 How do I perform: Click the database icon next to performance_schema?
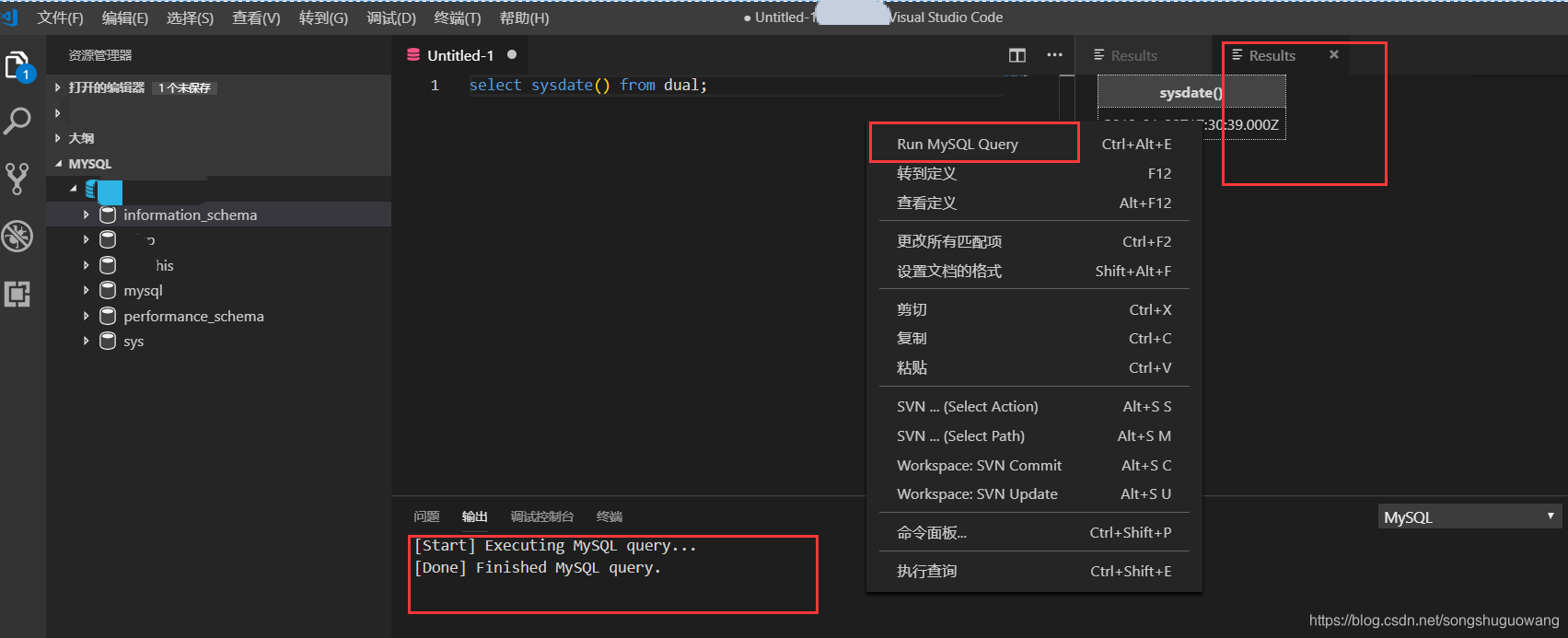(108, 316)
